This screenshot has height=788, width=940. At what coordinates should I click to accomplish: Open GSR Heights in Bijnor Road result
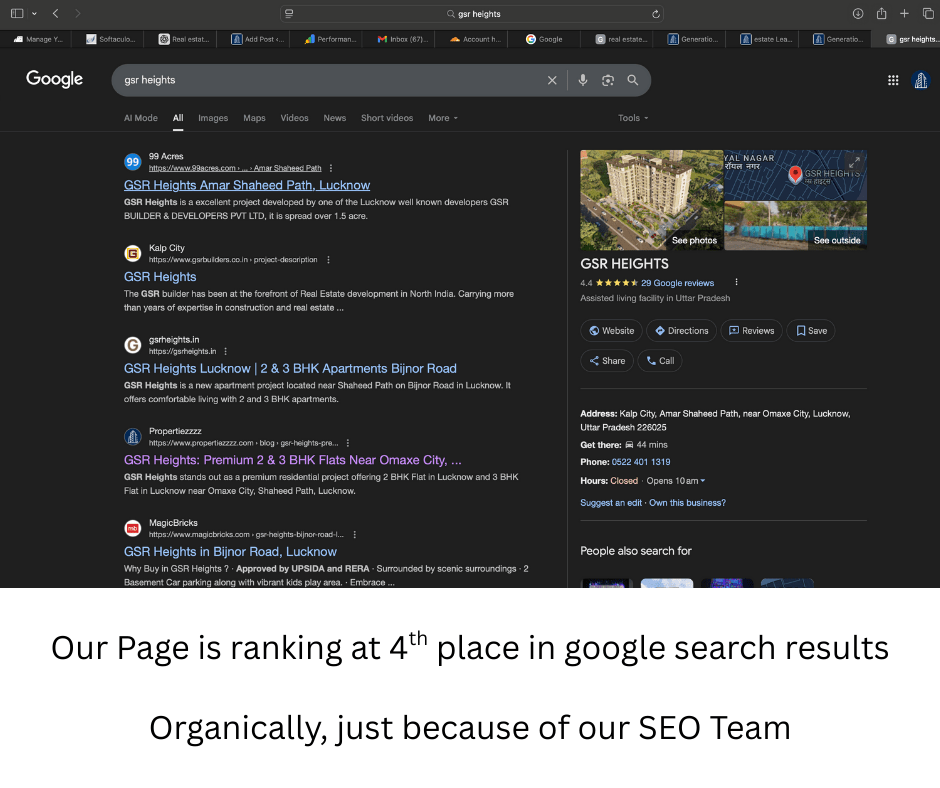[230, 552]
